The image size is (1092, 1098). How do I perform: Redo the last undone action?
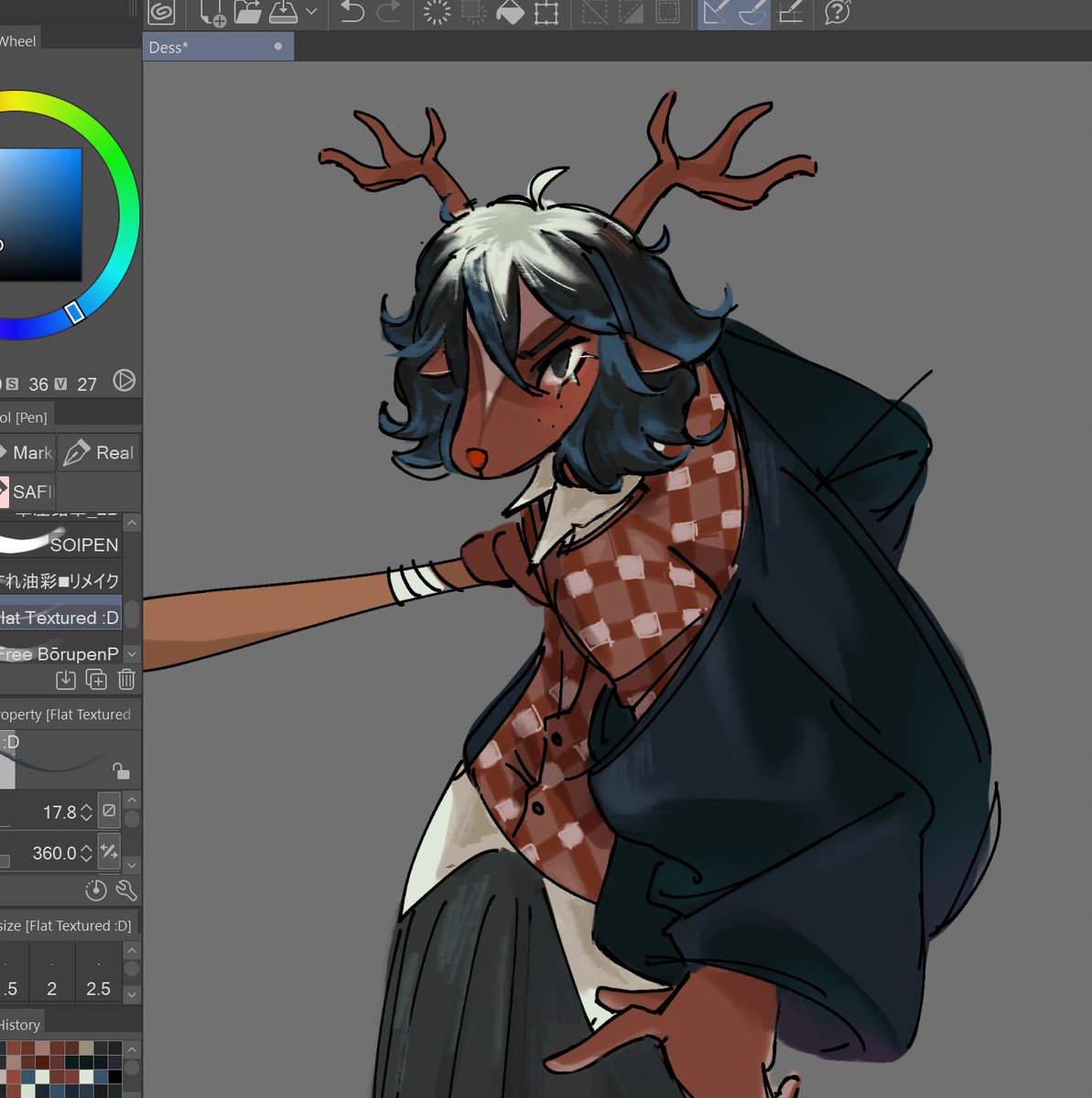tap(389, 12)
